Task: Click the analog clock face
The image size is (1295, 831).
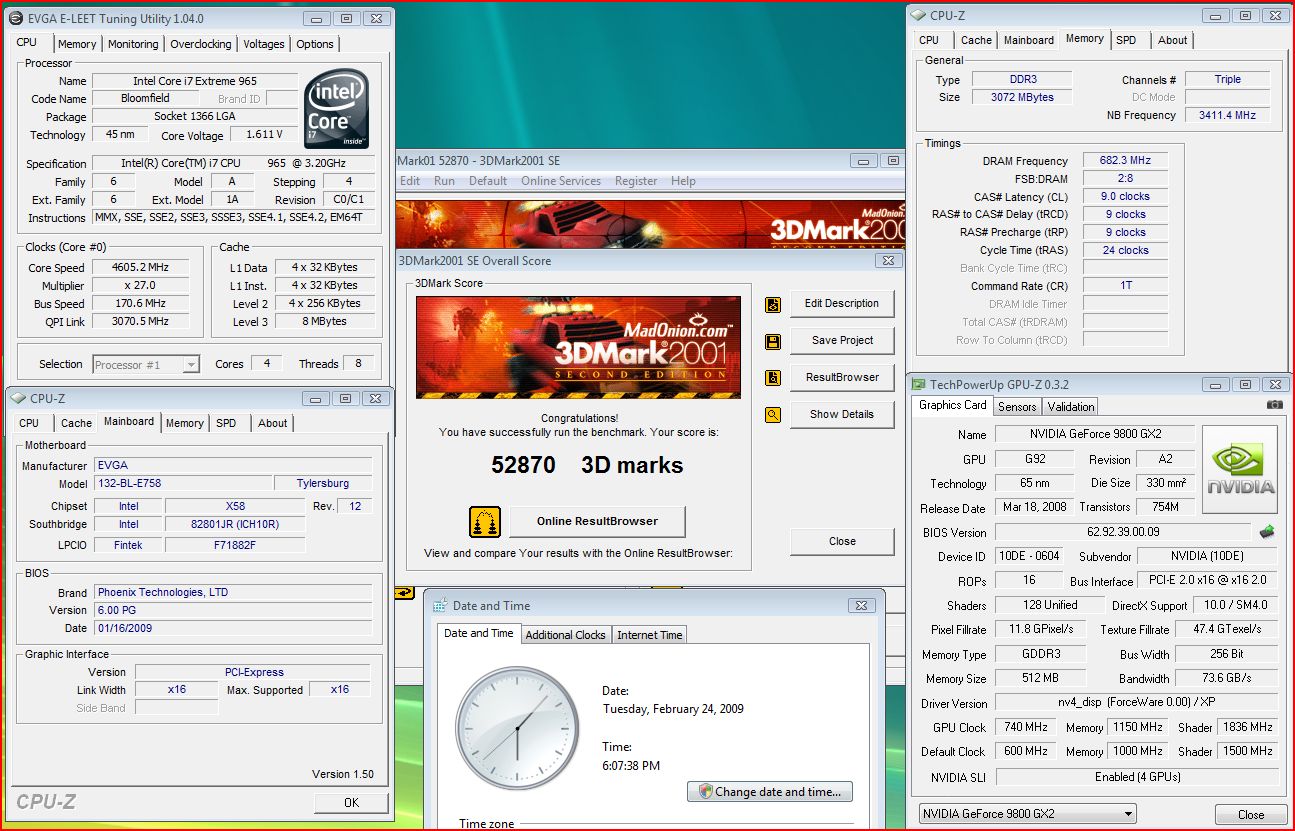Action: tap(516, 730)
